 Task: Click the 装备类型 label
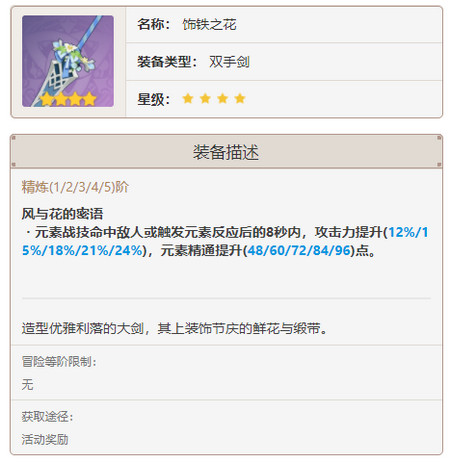click(167, 62)
